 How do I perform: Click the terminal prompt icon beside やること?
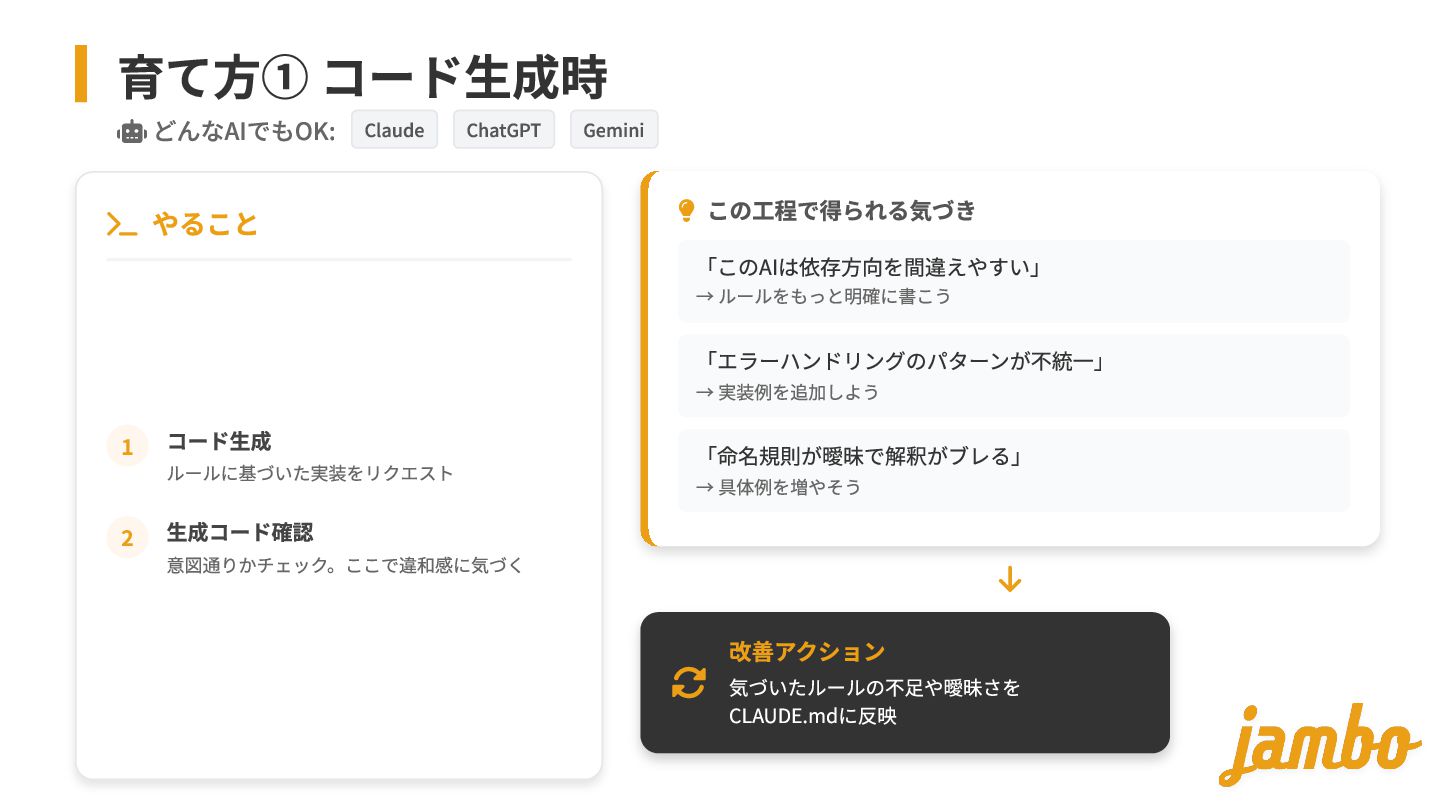tap(121, 225)
